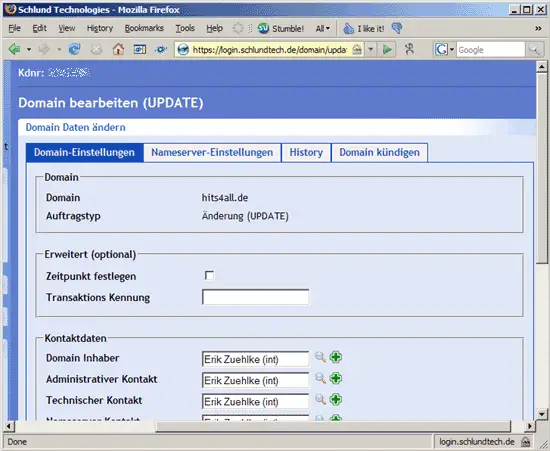This screenshot has height=451, width=550.
Task: Reload the page with the refresh icon
Action: point(74,49)
